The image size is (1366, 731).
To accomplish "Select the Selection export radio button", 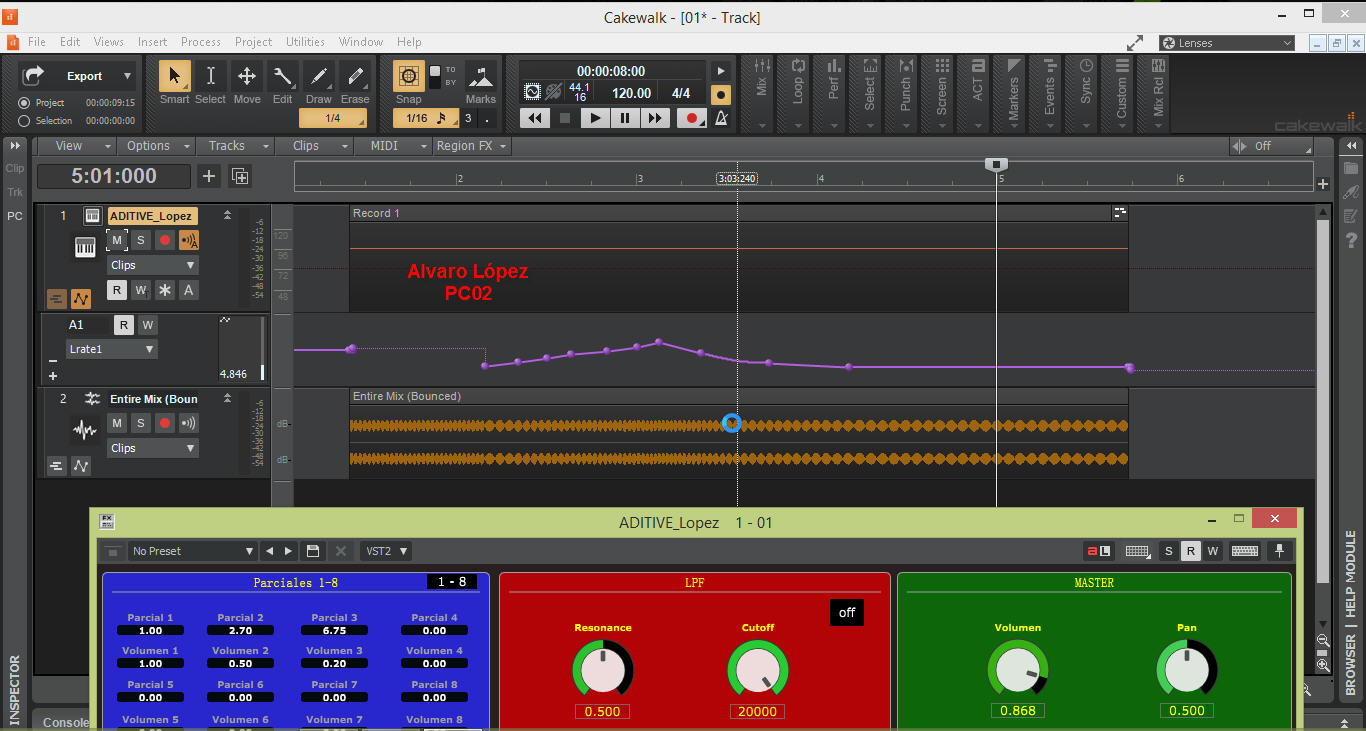I will coord(24,120).
